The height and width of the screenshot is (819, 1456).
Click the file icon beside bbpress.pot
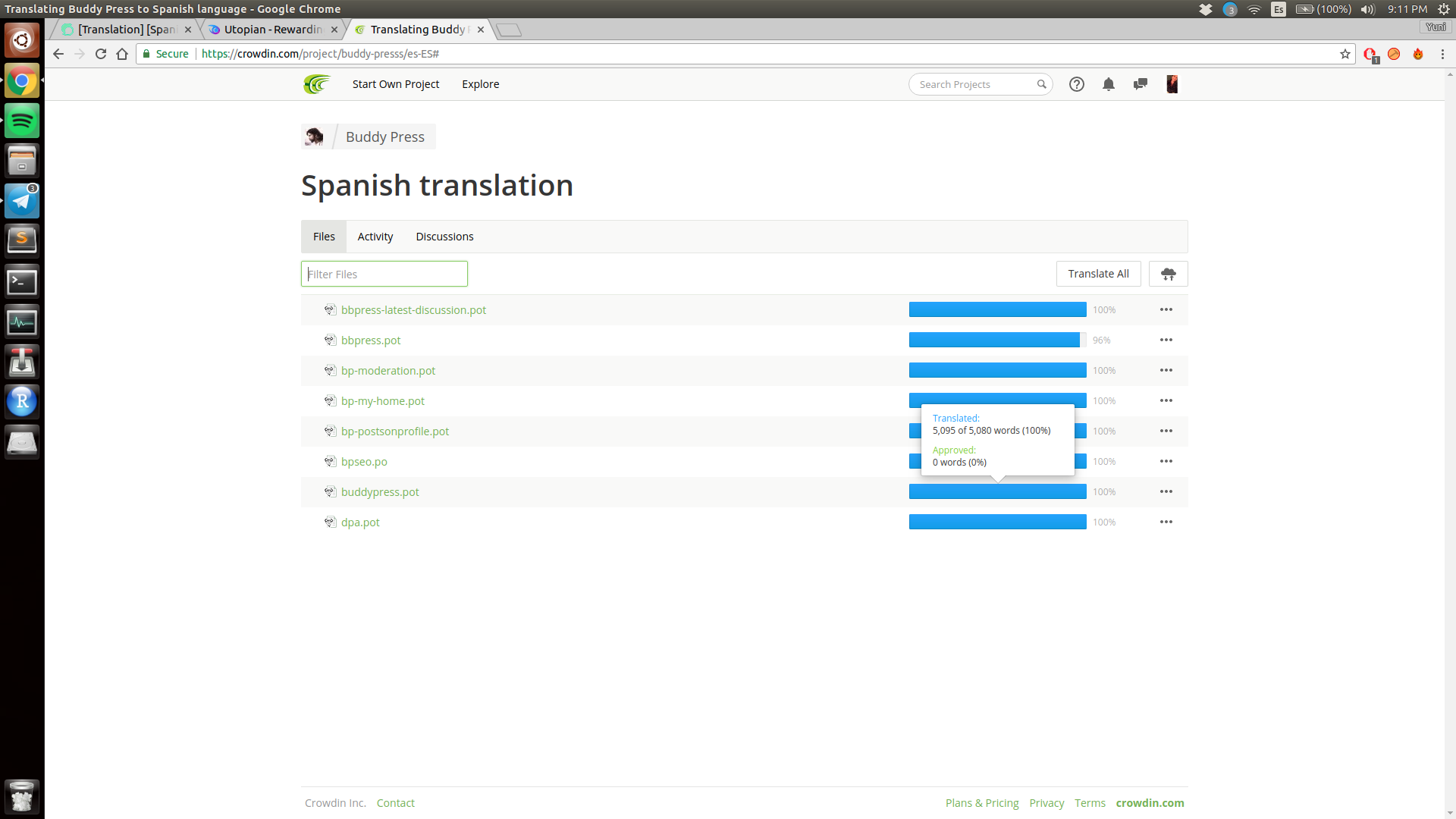[x=330, y=340]
